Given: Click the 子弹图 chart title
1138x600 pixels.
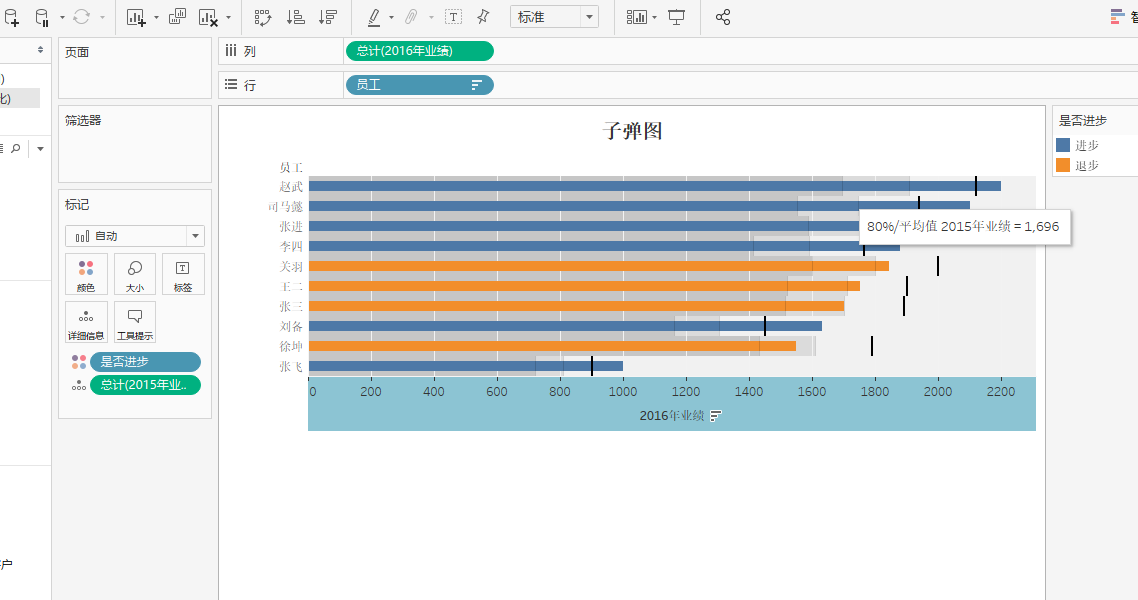Looking at the screenshot, I should pyautogui.click(x=632, y=131).
